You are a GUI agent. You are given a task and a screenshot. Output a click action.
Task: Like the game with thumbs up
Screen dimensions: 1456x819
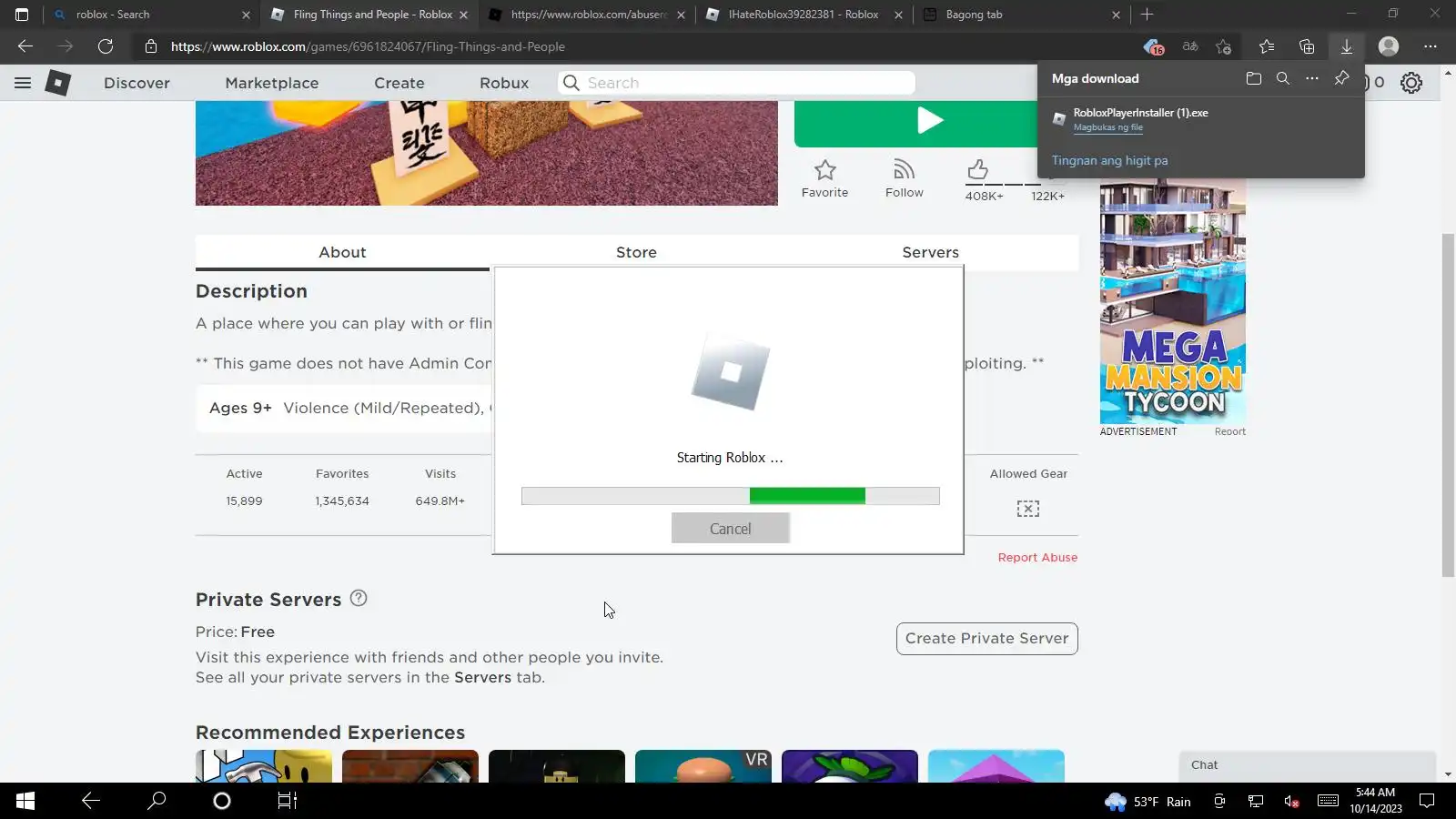tap(978, 169)
